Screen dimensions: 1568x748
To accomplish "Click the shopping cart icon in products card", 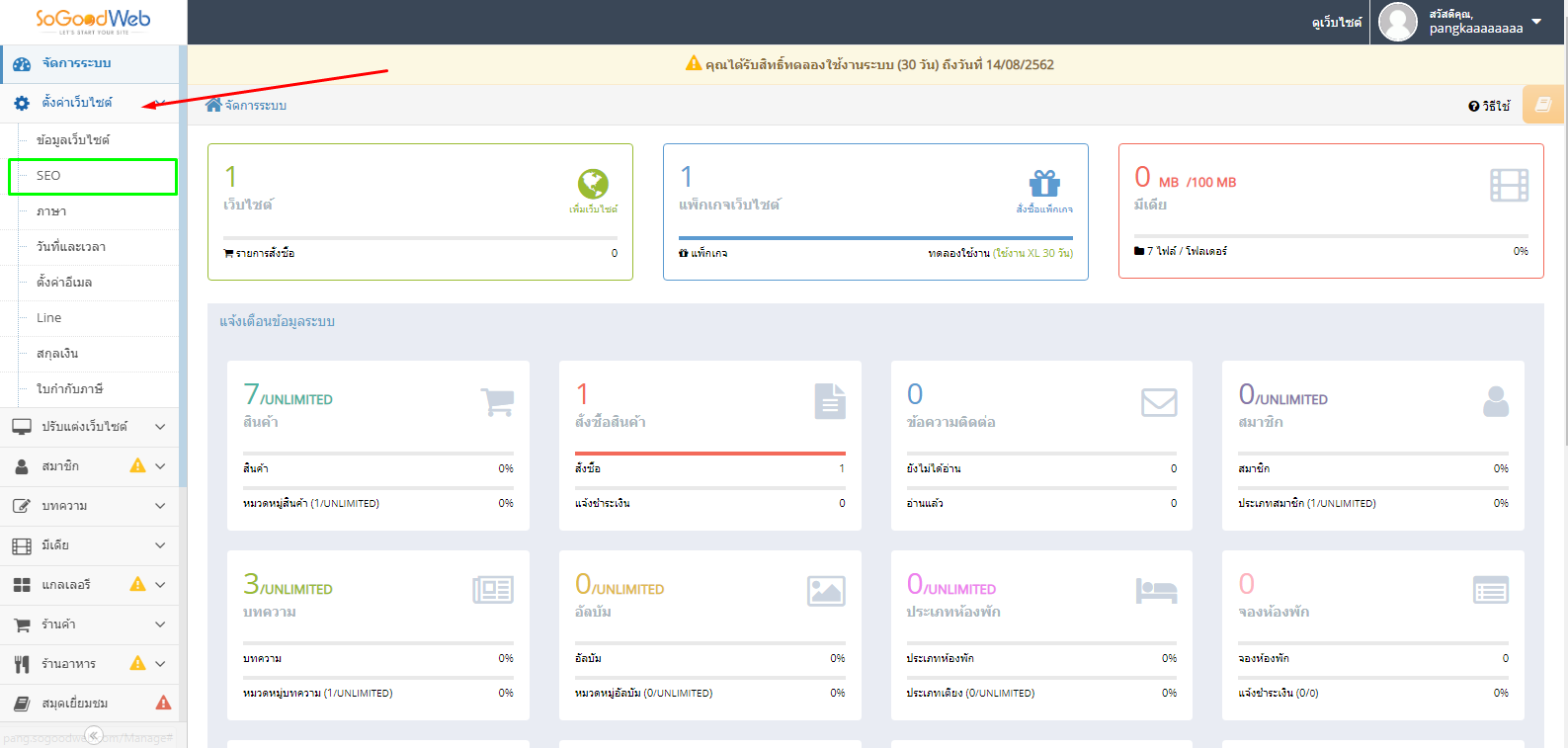I will (497, 402).
